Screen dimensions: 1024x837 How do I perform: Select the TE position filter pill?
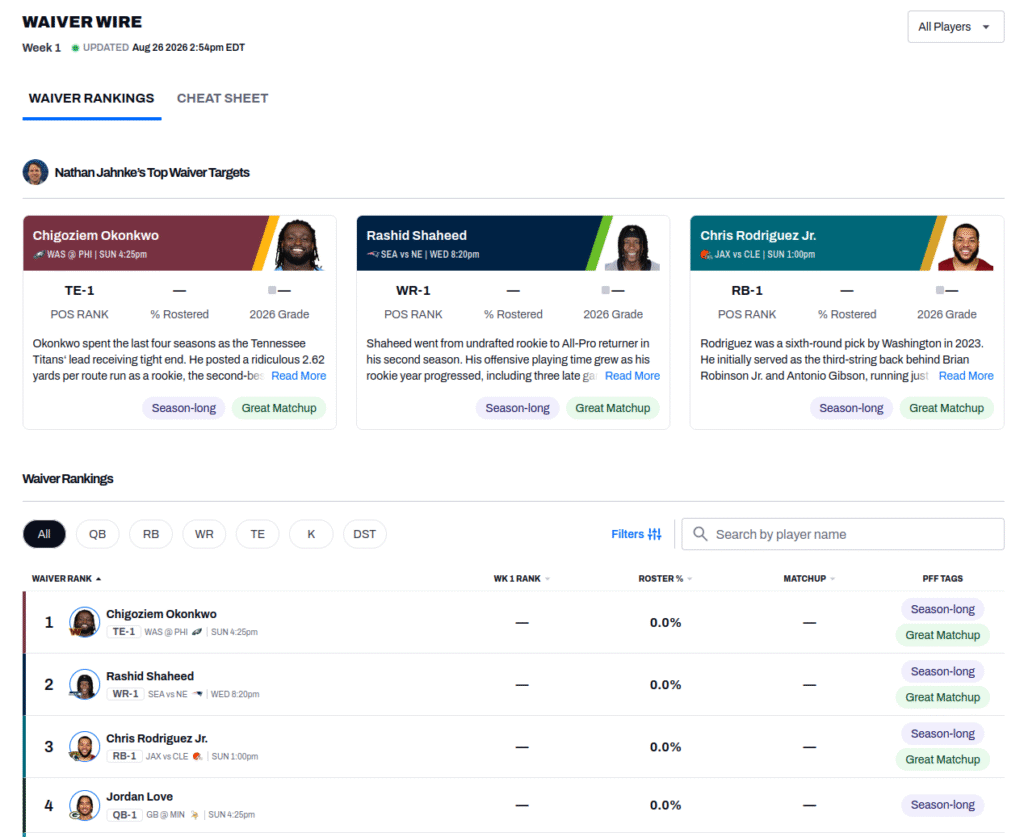tap(257, 534)
